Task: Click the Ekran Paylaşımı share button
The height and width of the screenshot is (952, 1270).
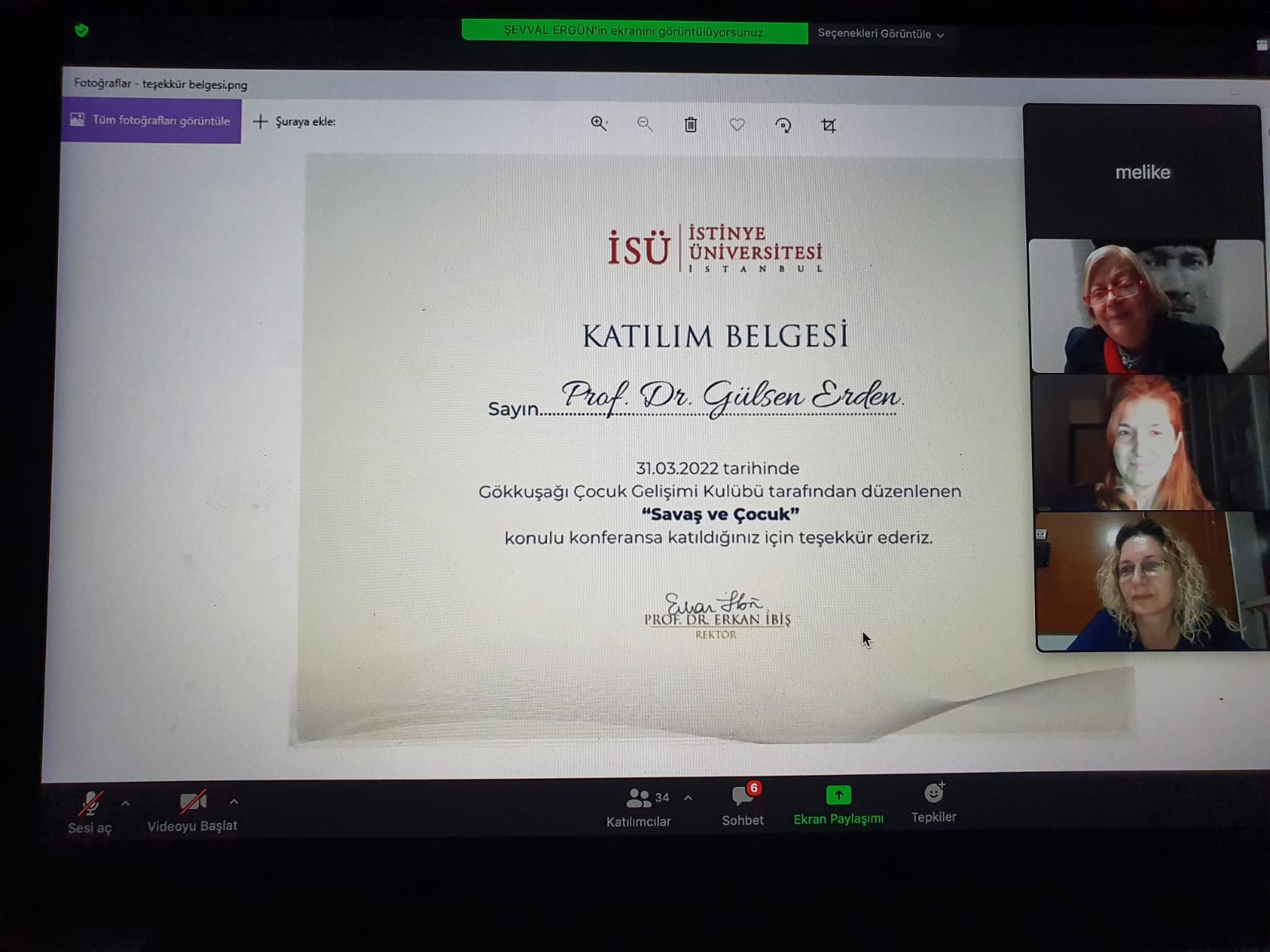Action: 838,796
